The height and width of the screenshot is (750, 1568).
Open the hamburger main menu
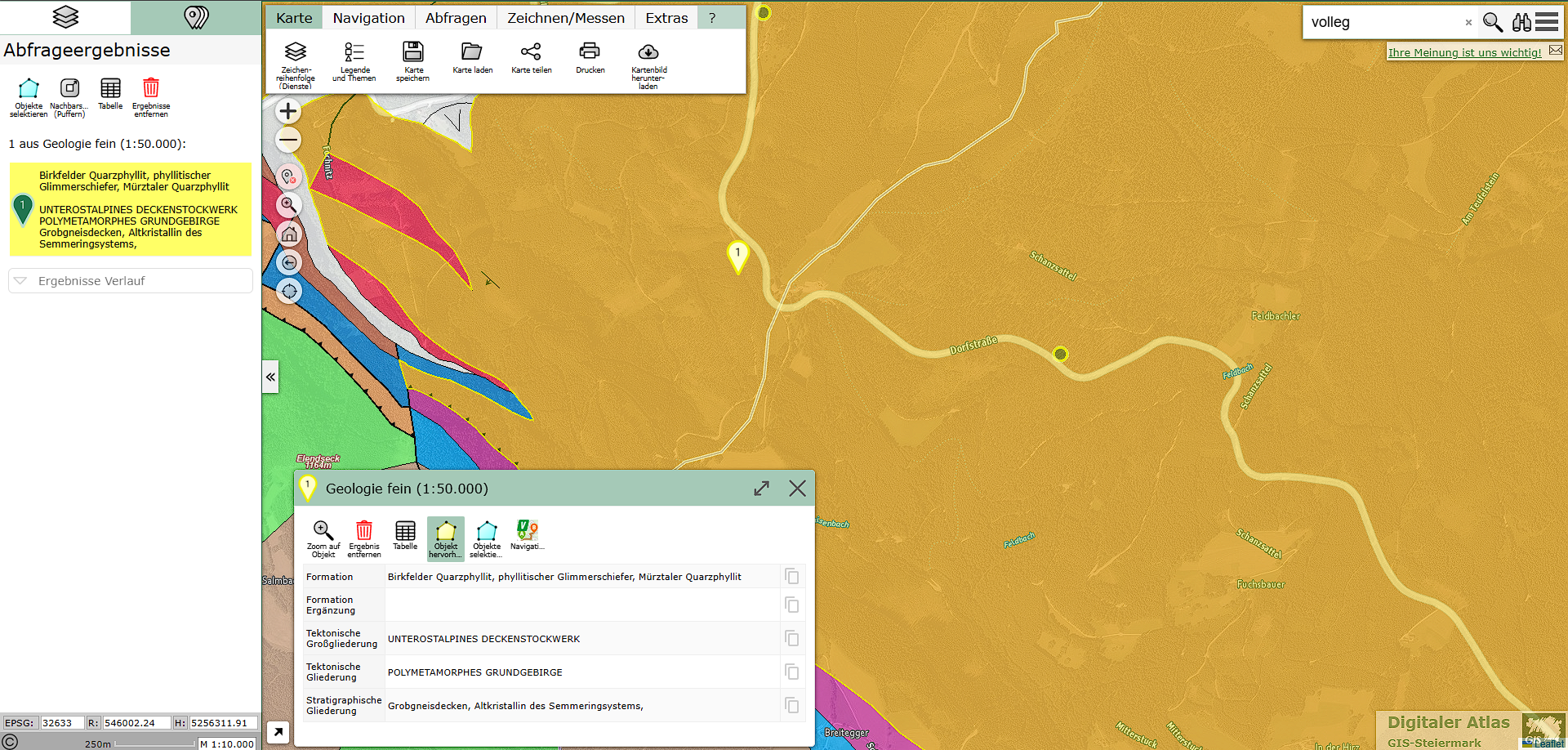point(1547,22)
